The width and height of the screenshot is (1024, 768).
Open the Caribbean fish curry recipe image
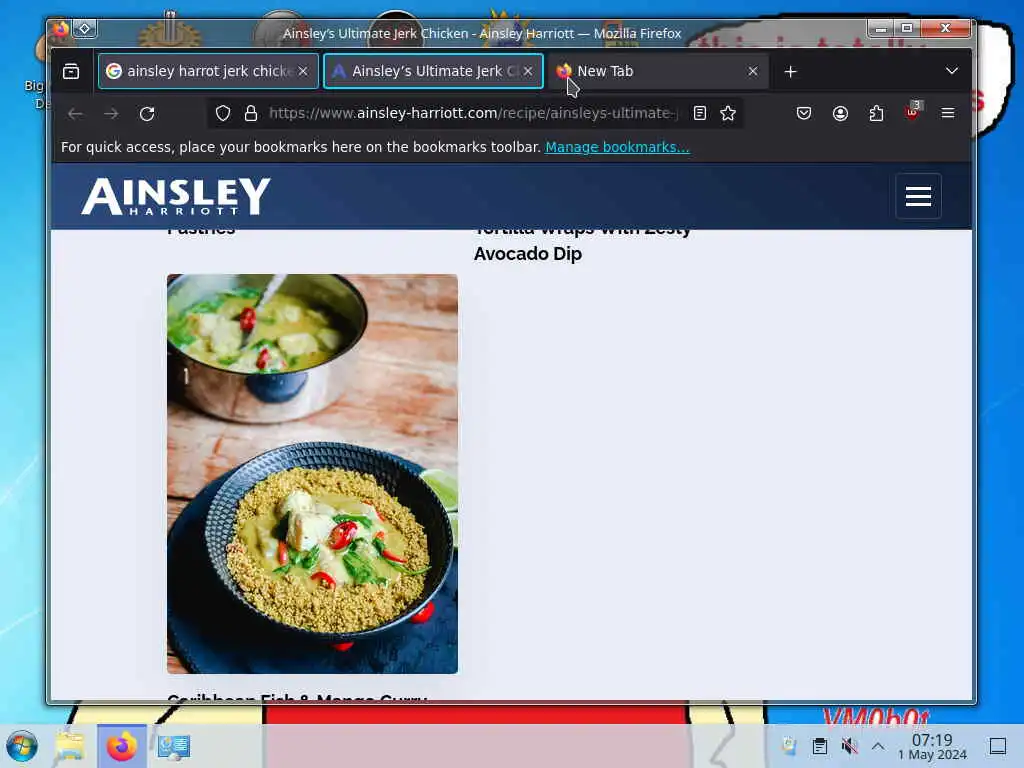pos(312,473)
